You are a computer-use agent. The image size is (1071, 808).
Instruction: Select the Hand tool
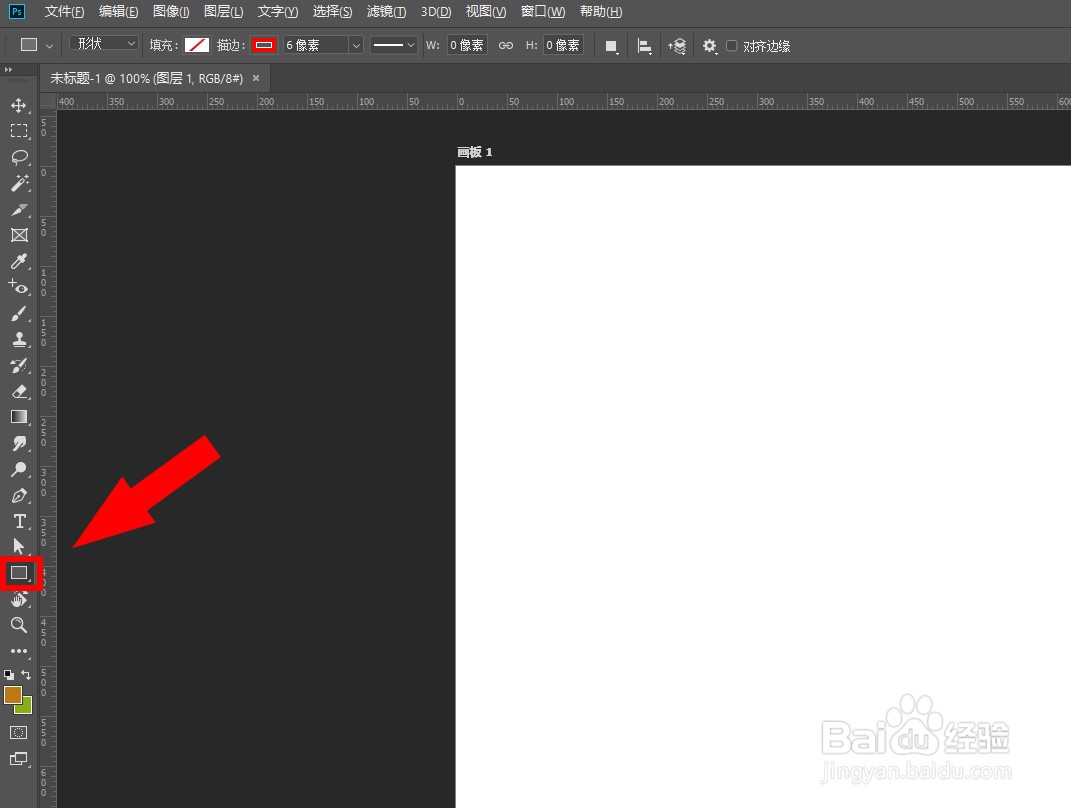point(18,599)
